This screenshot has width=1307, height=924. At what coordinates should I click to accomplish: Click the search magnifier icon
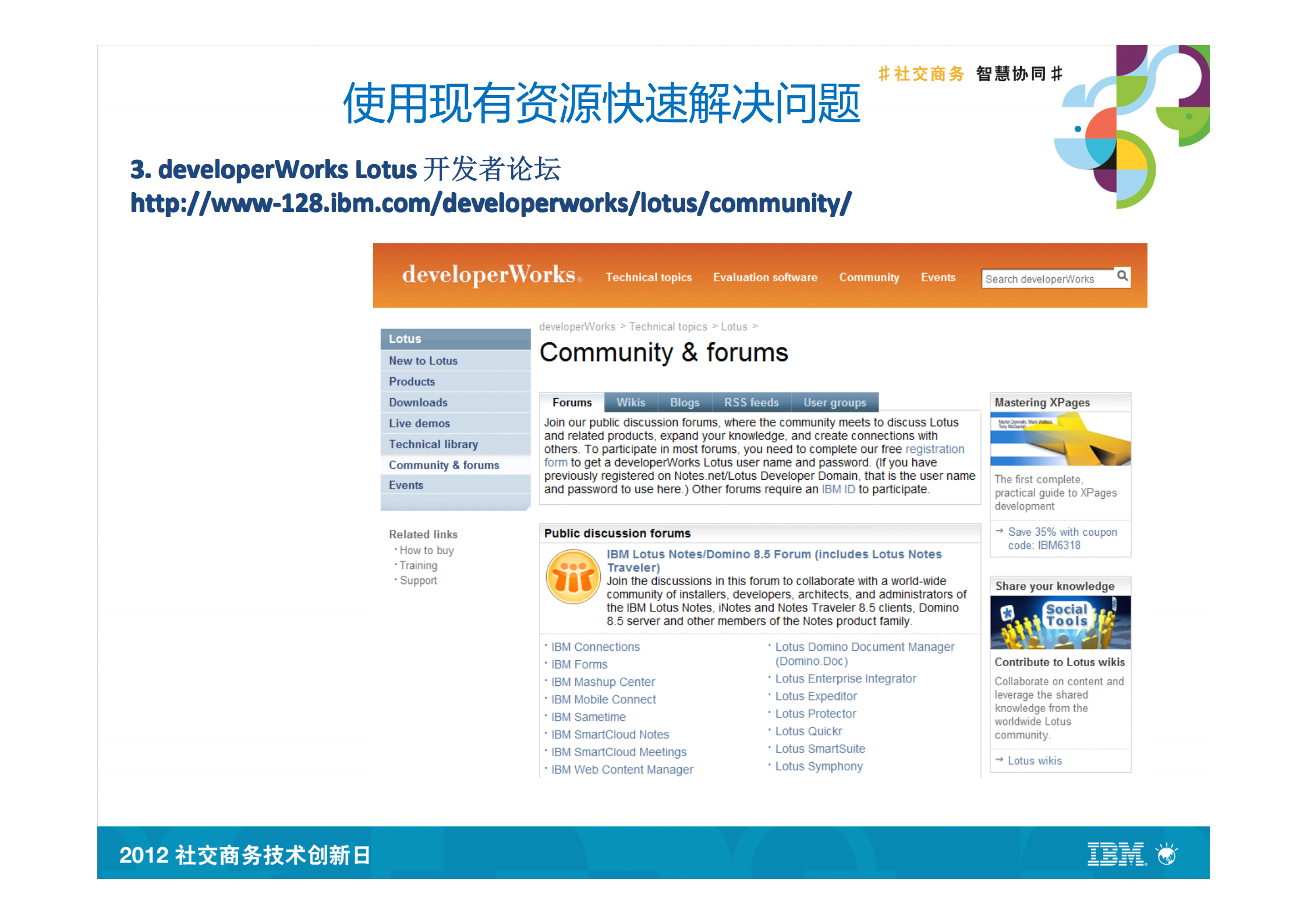click(x=1122, y=278)
